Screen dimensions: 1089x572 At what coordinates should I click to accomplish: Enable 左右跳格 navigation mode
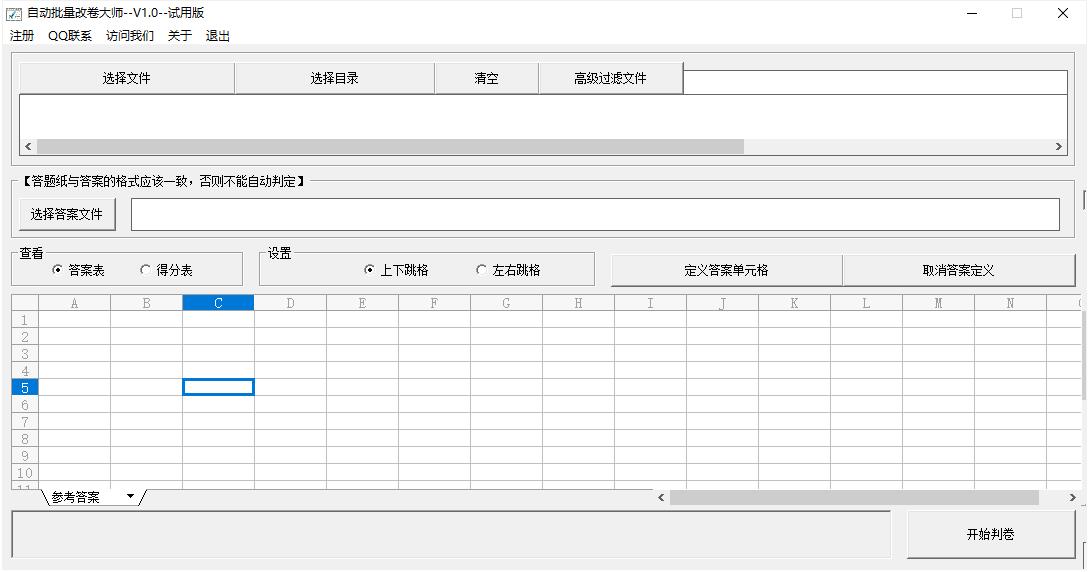(x=482, y=270)
